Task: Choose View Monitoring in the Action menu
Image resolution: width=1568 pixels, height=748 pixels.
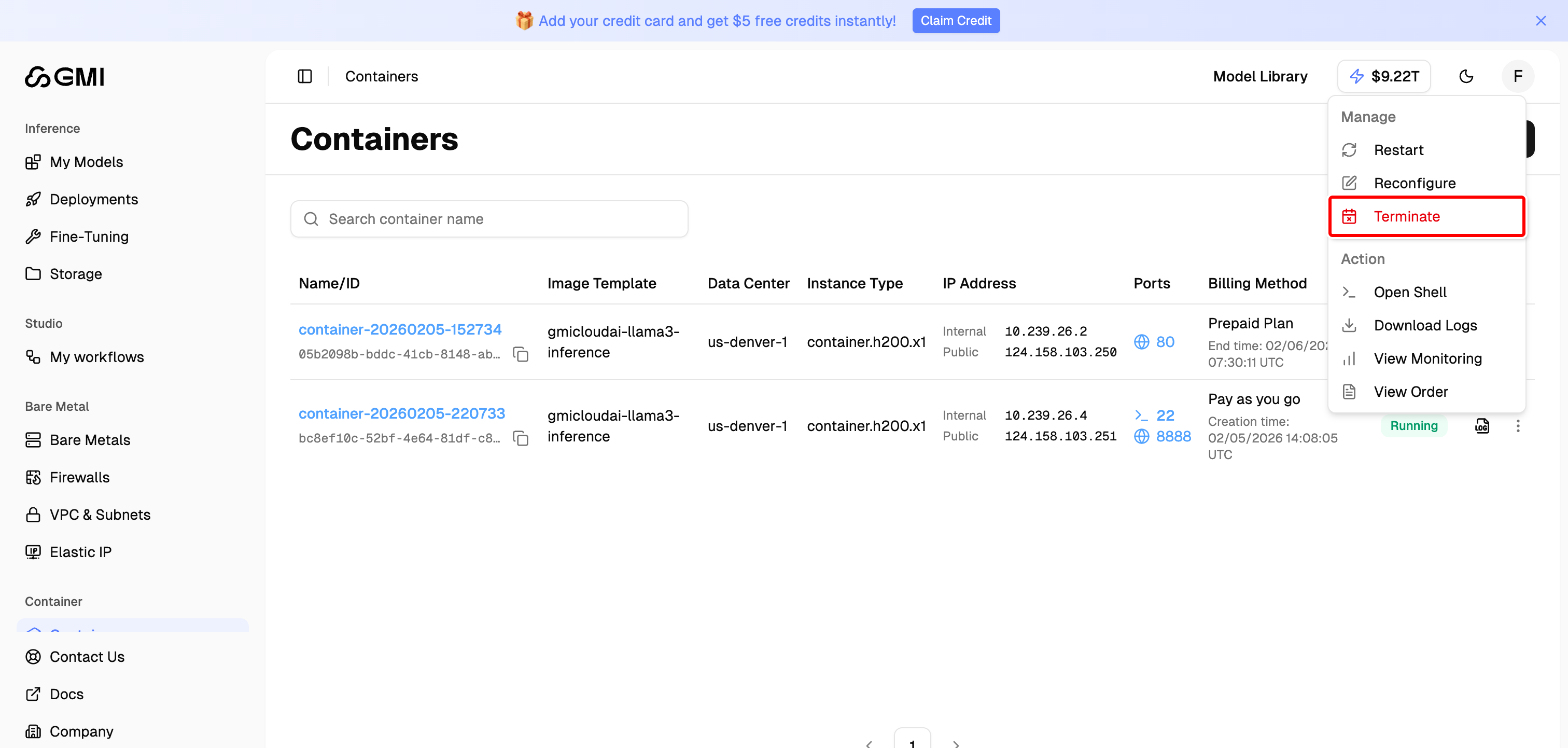Action: (x=1427, y=358)
